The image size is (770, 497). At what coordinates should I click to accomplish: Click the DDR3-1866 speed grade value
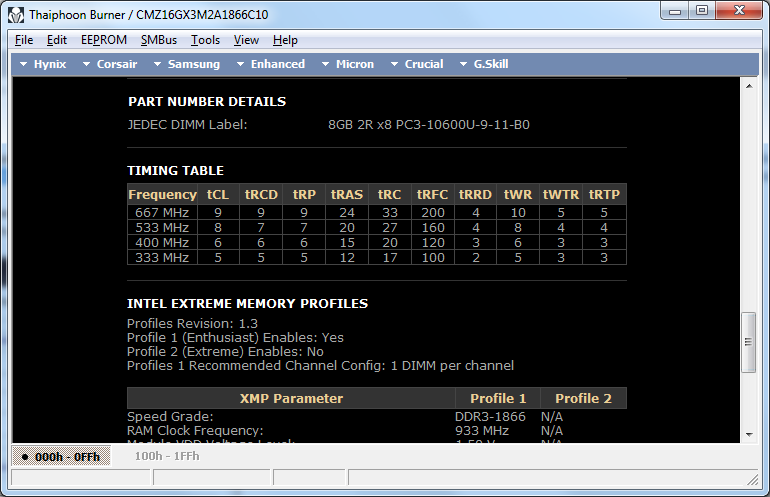point(490,416)
